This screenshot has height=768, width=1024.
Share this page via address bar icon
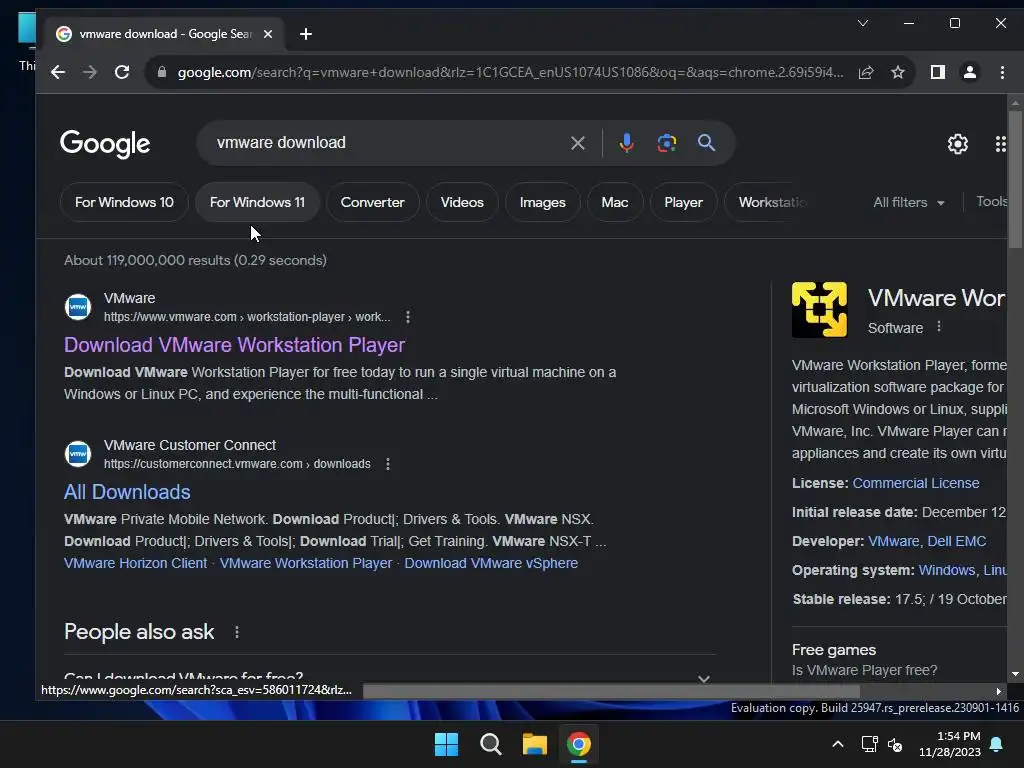(x=866, y=72)
